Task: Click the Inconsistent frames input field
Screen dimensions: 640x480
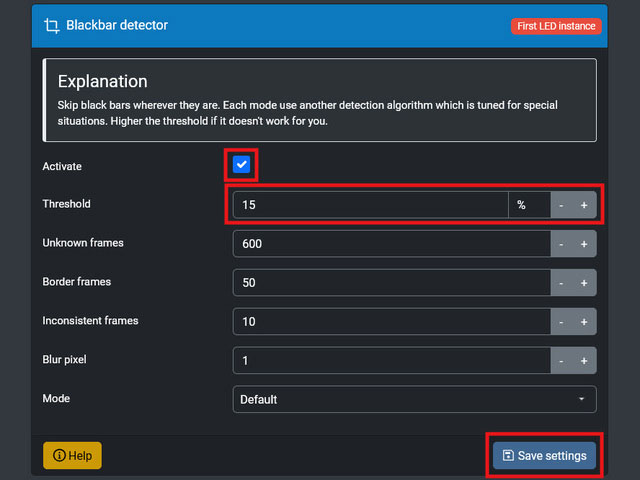Action: tap(390, 322)
